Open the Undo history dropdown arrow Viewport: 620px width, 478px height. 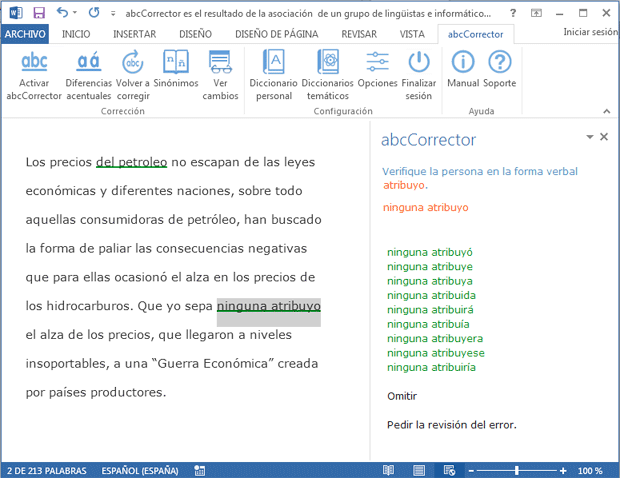(74, 13)
